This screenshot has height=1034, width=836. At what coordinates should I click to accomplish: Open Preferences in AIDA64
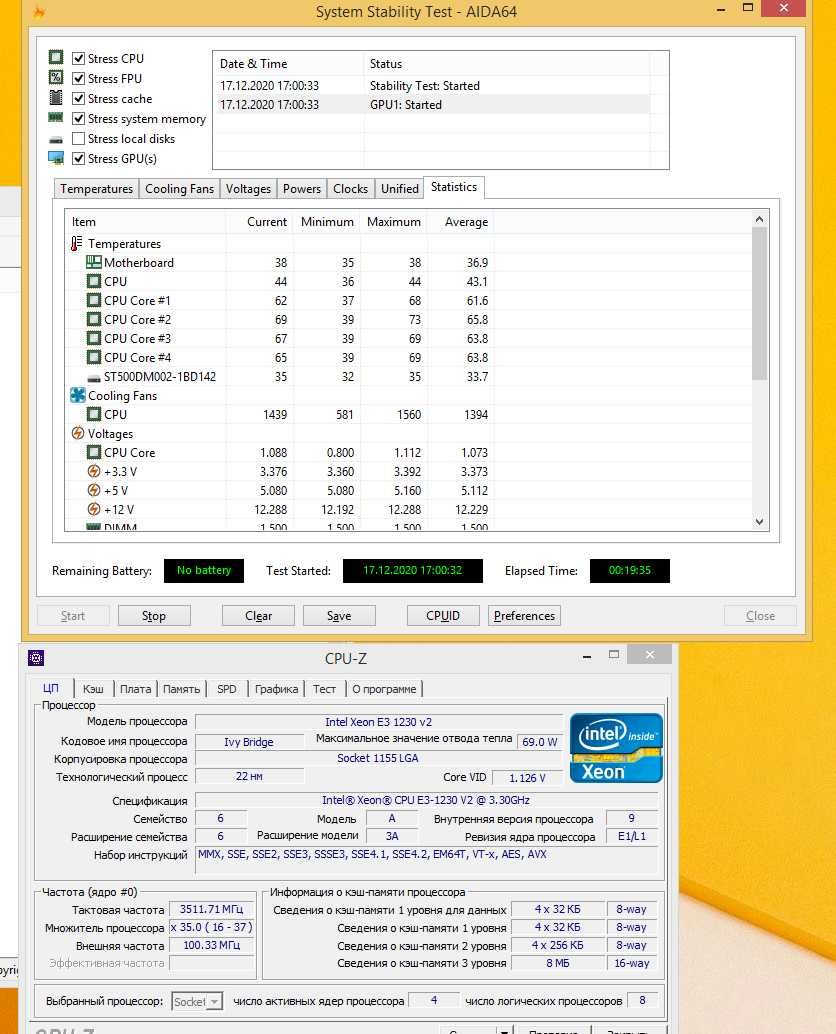click(x=524, y=615)
